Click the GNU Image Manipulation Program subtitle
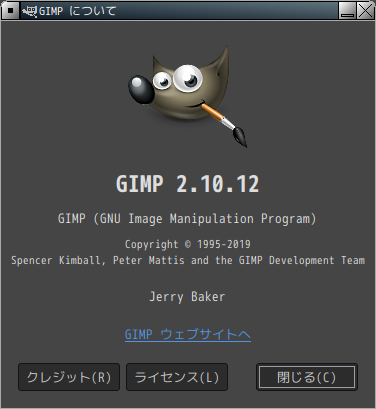Image resolution: width=376 pixels, height=409 pixels. (187, 219)
